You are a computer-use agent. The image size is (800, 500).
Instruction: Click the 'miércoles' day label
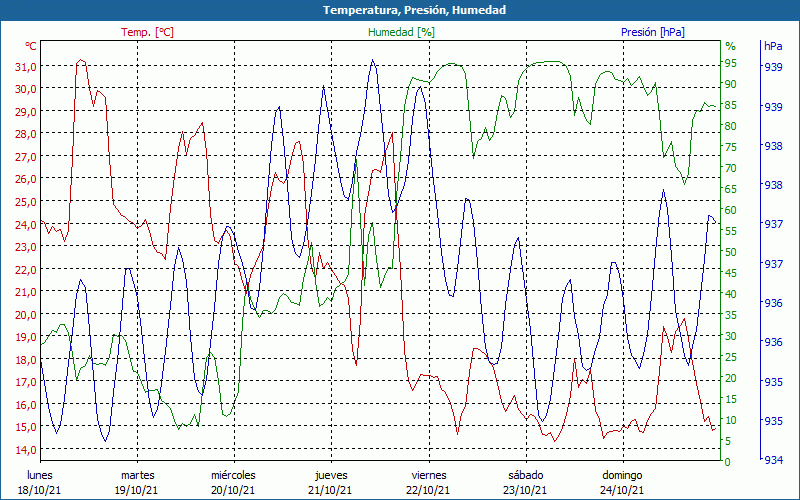click(234, 476)
